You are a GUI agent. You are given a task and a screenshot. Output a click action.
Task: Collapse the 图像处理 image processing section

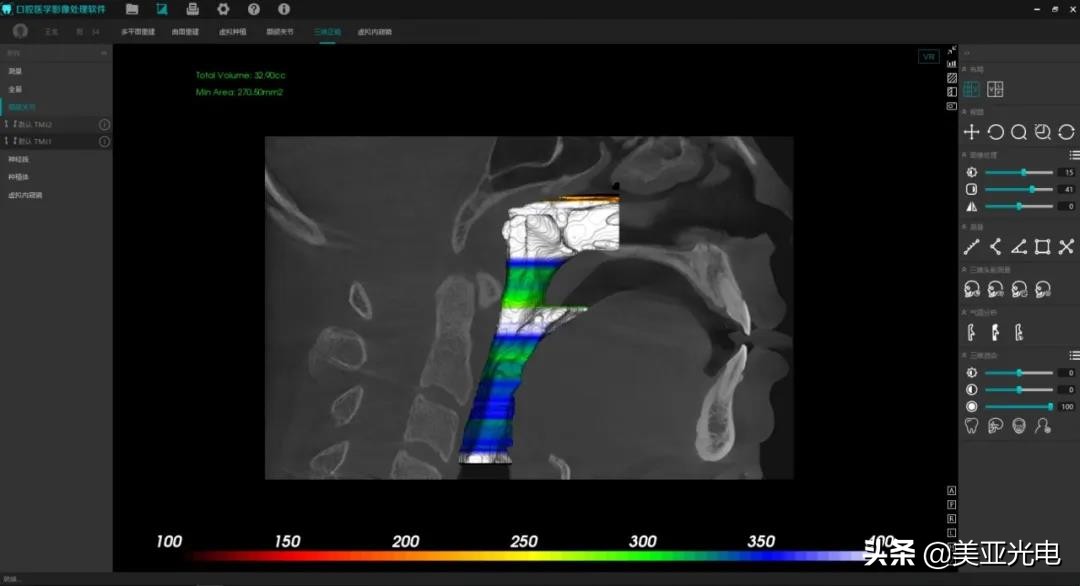click(x=964, y=155)
